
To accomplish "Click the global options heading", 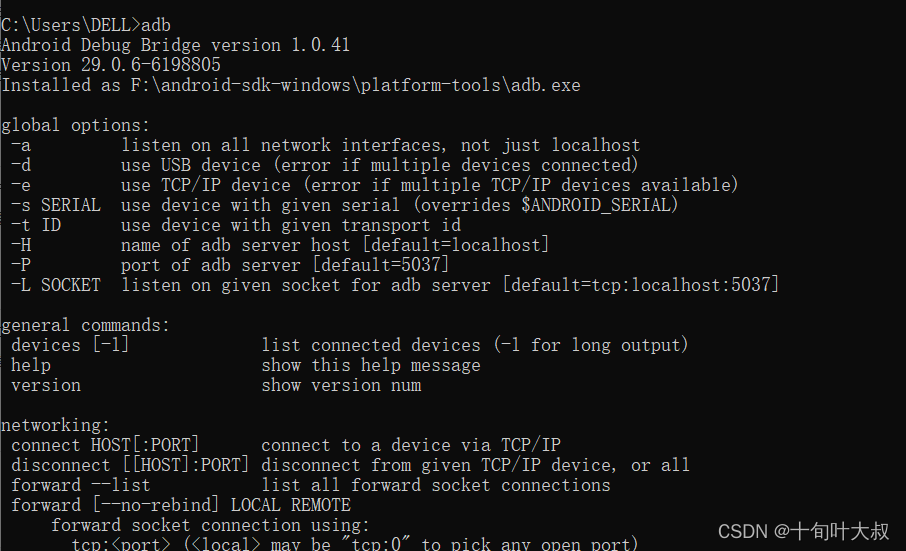I will (76, 125).
